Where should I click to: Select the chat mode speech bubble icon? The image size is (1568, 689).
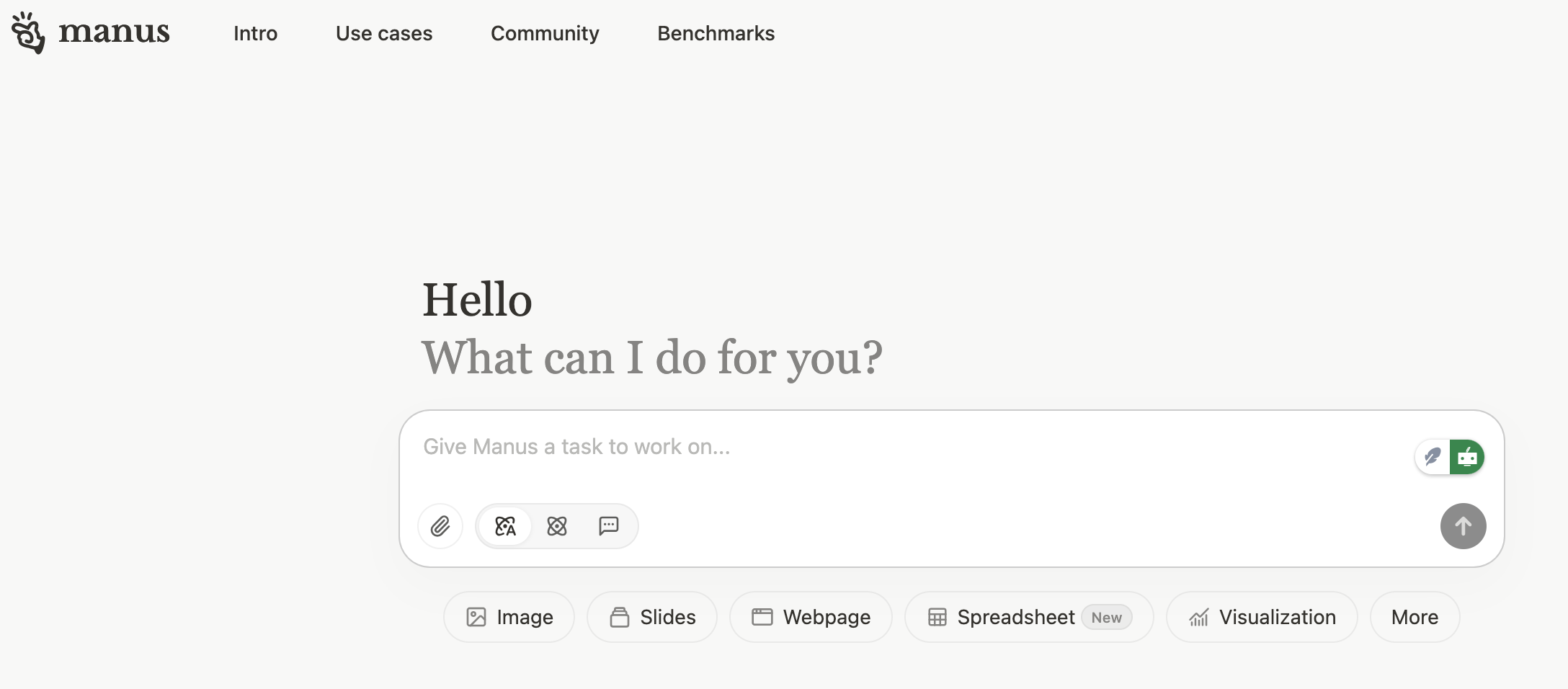609,526
